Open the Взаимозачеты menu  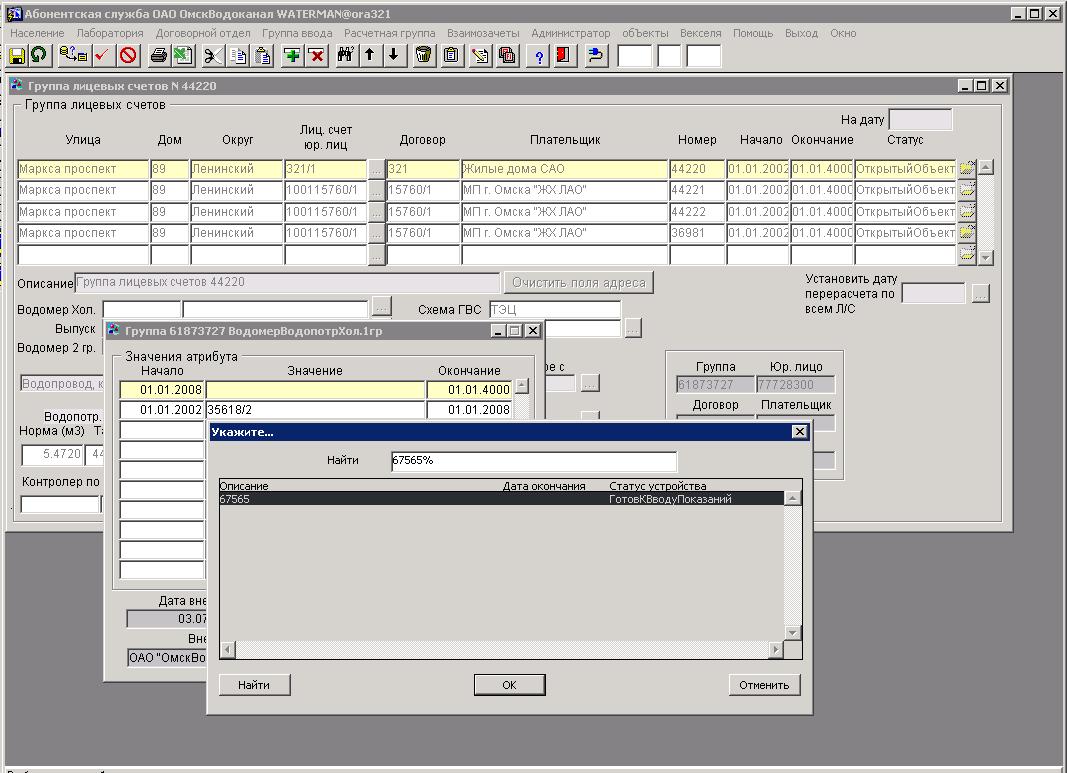pos(483,33)
